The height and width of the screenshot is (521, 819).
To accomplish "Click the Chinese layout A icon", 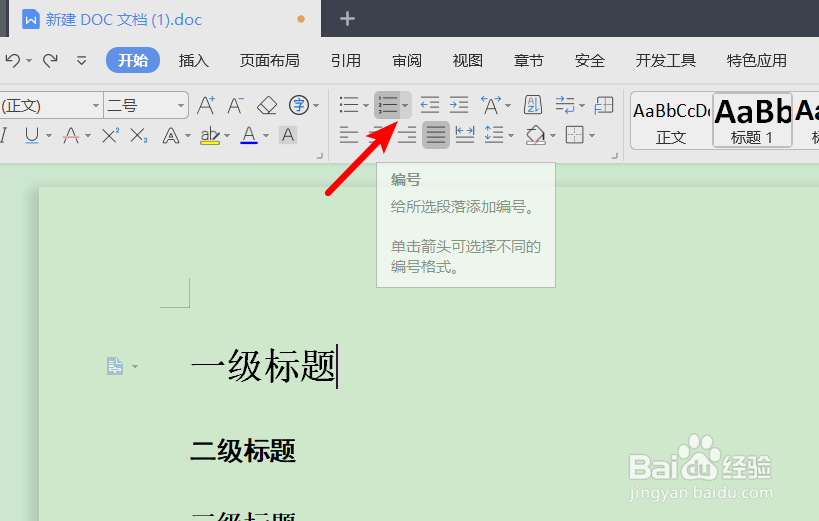I will (x=491, y=105).
